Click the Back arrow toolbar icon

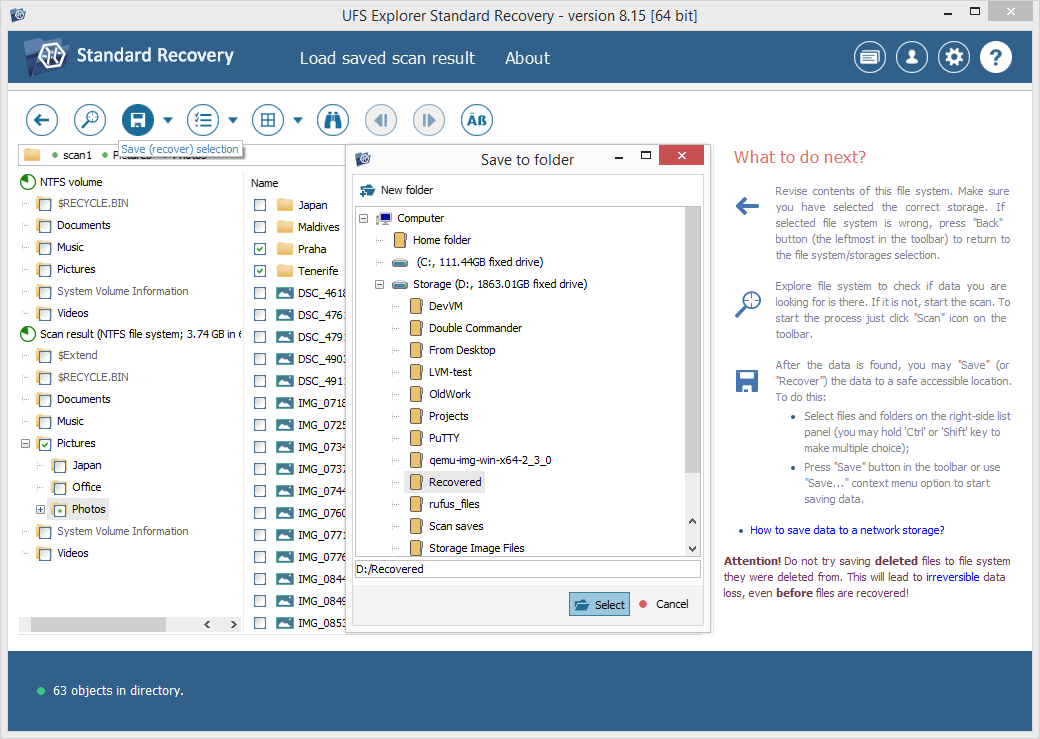[42, 120]
